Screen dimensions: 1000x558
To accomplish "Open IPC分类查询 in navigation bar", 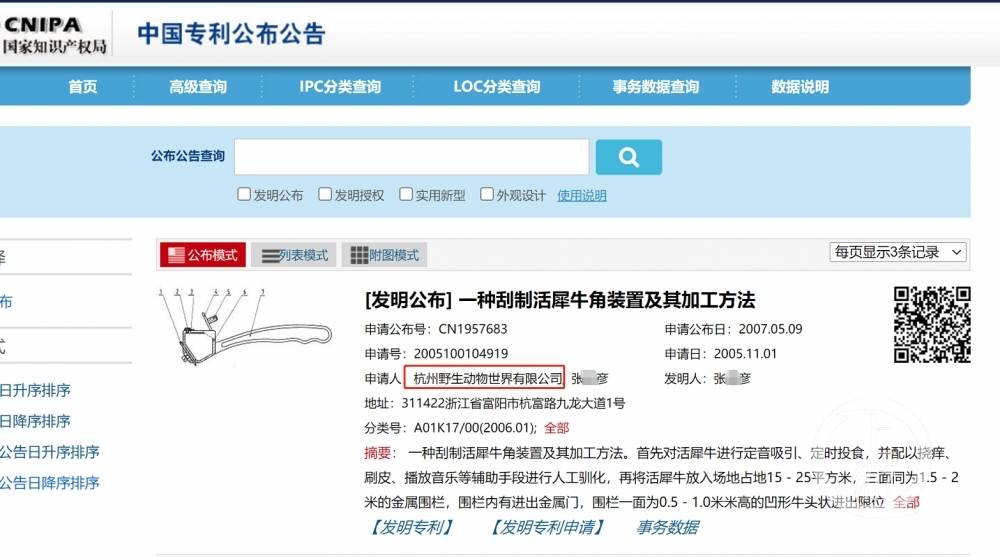I will [x=340, y=87].
